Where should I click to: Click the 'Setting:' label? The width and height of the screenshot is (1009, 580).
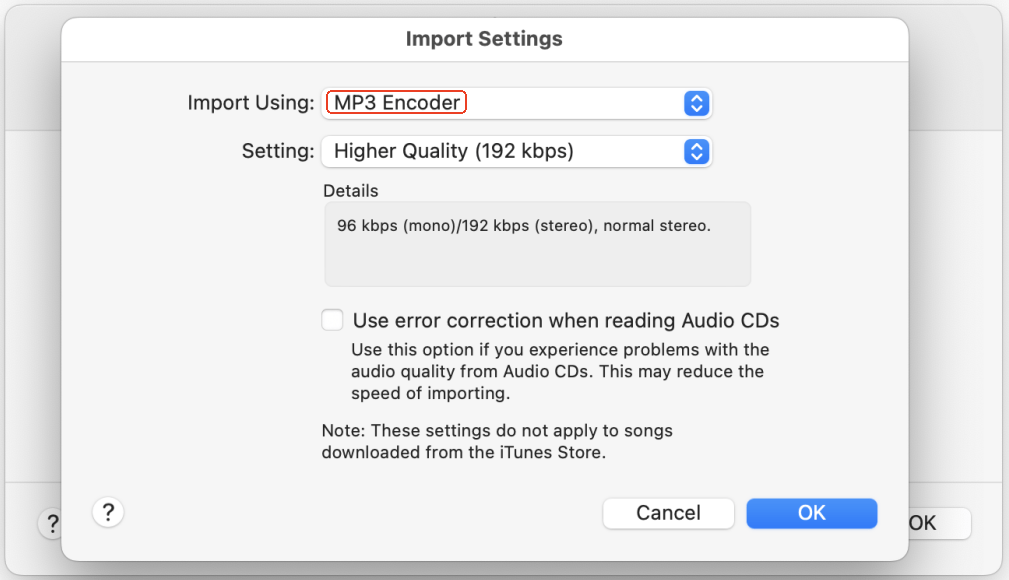(x=278, y=152)
